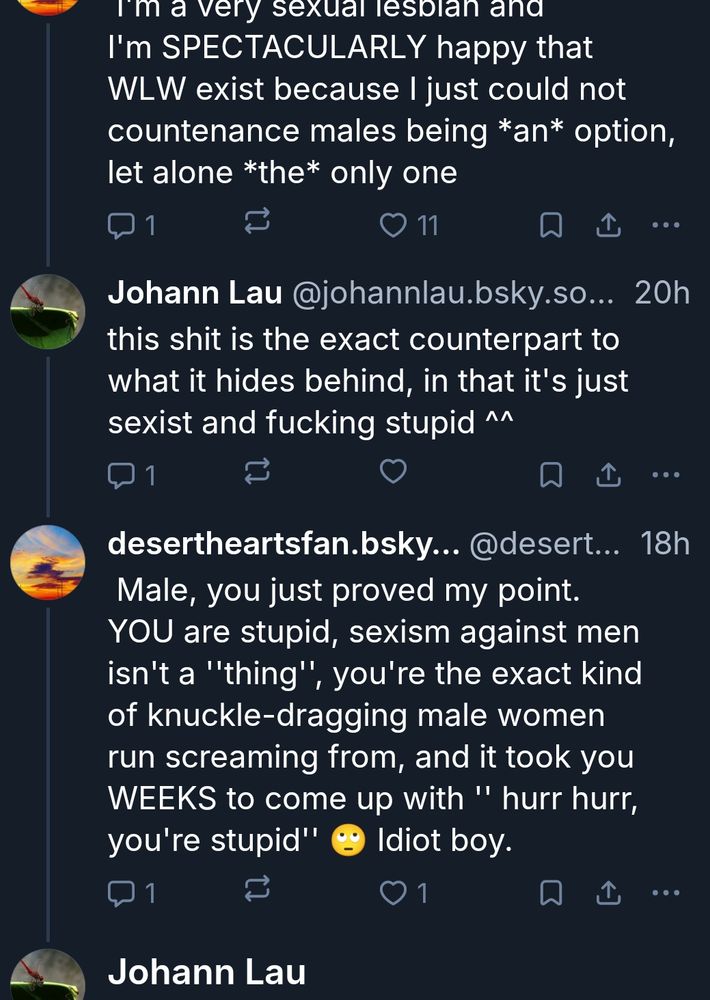The height and width of the screenshot is (1000, 710).
Task: Reply to the WLW lesbian post
Action: pyautogui.click(x=121, y=227)
